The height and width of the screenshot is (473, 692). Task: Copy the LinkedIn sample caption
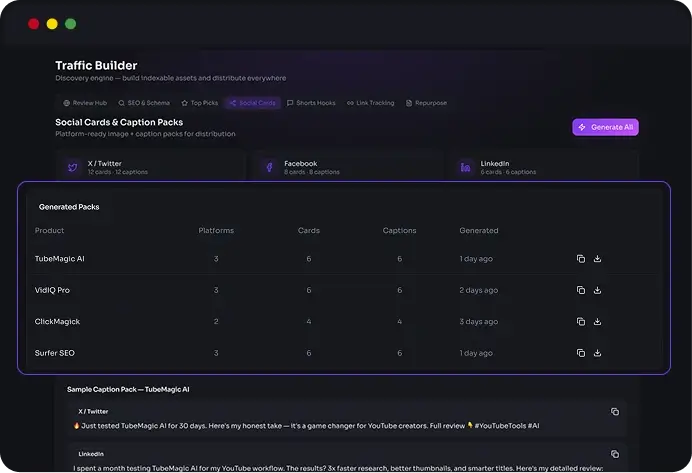click(615, 454)
